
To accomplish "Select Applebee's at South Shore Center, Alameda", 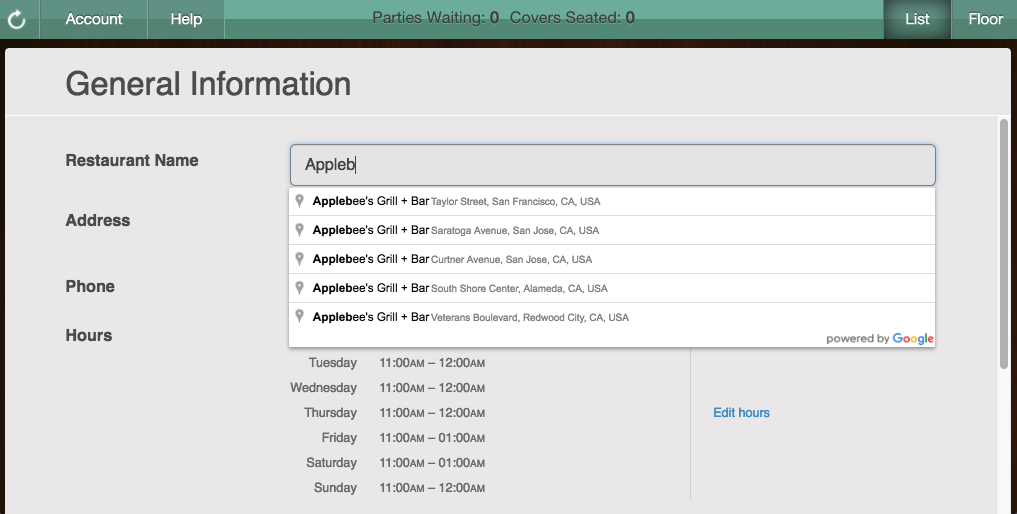I will 612,288.
